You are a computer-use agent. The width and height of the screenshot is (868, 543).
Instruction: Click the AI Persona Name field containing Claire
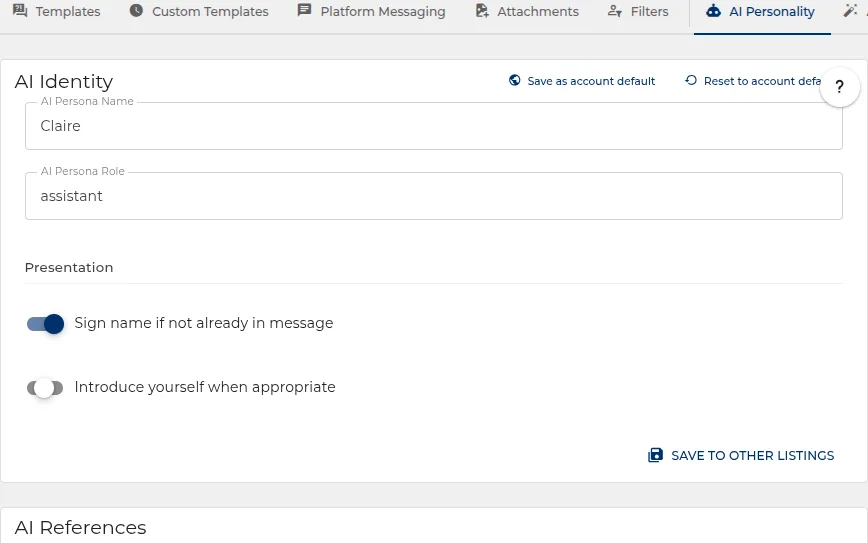tap(434, 126)
